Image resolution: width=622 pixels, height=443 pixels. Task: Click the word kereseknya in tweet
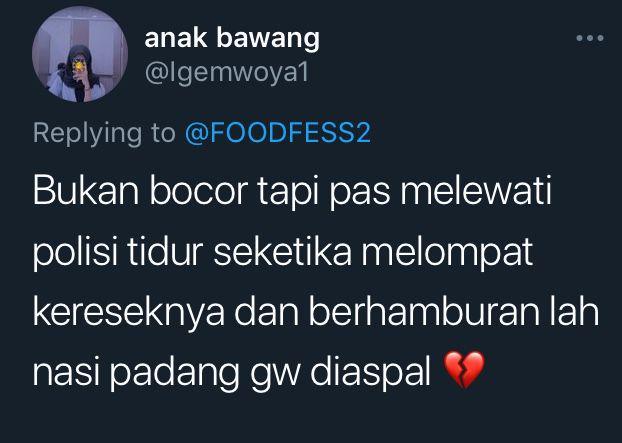(129, 313)
